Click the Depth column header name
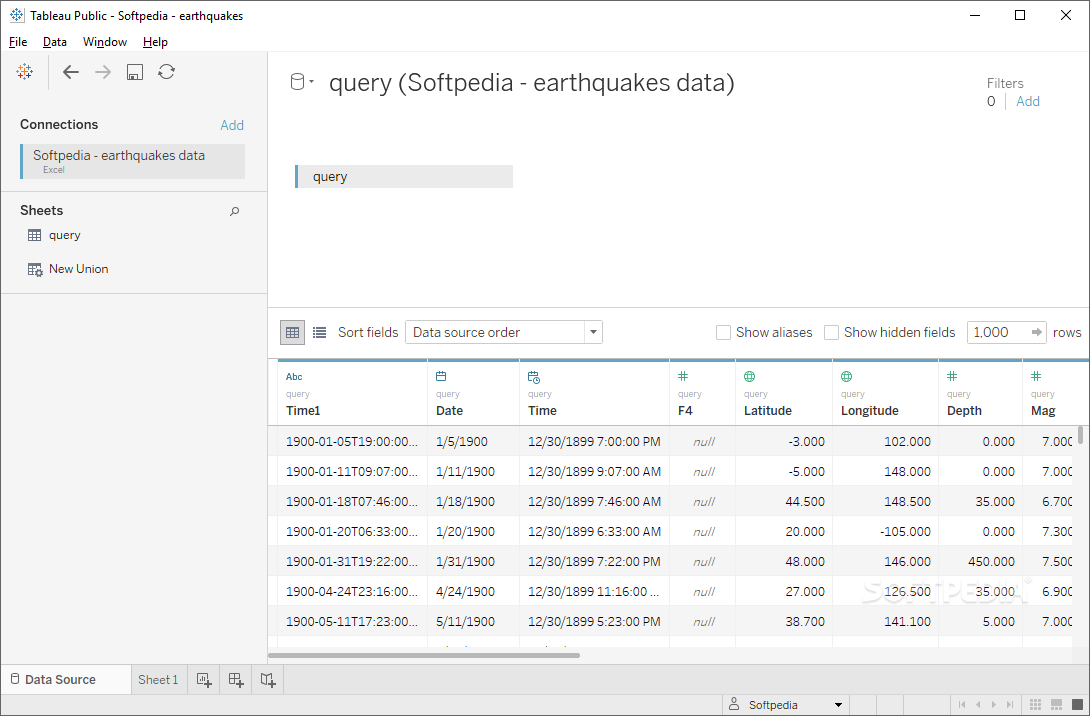 964,411
